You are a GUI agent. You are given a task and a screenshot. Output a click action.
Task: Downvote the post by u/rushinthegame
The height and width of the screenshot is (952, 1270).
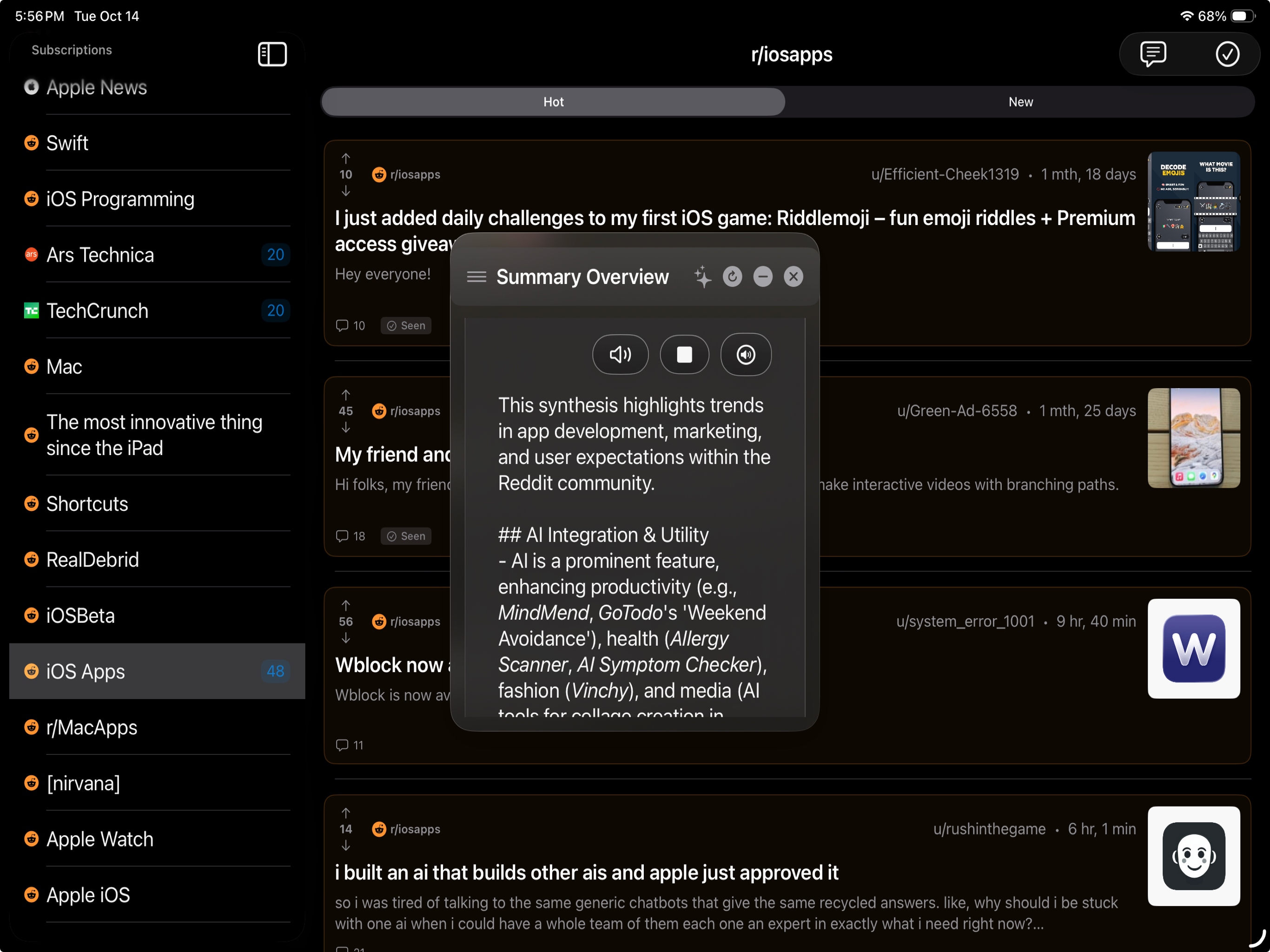pyautogui.click(x=346, y=845)
